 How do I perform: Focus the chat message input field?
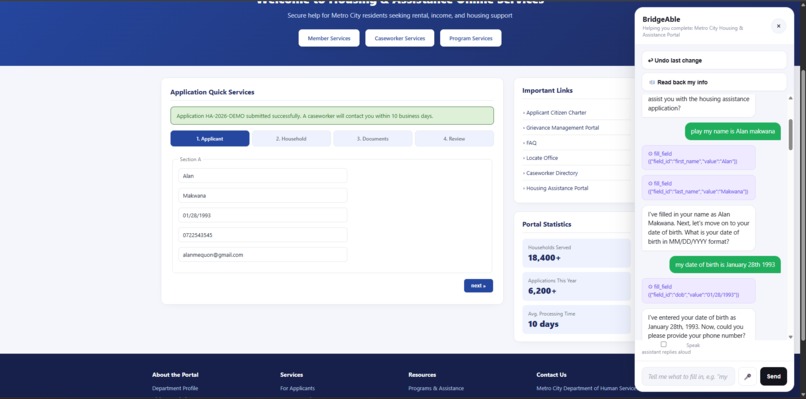[688, 376]
